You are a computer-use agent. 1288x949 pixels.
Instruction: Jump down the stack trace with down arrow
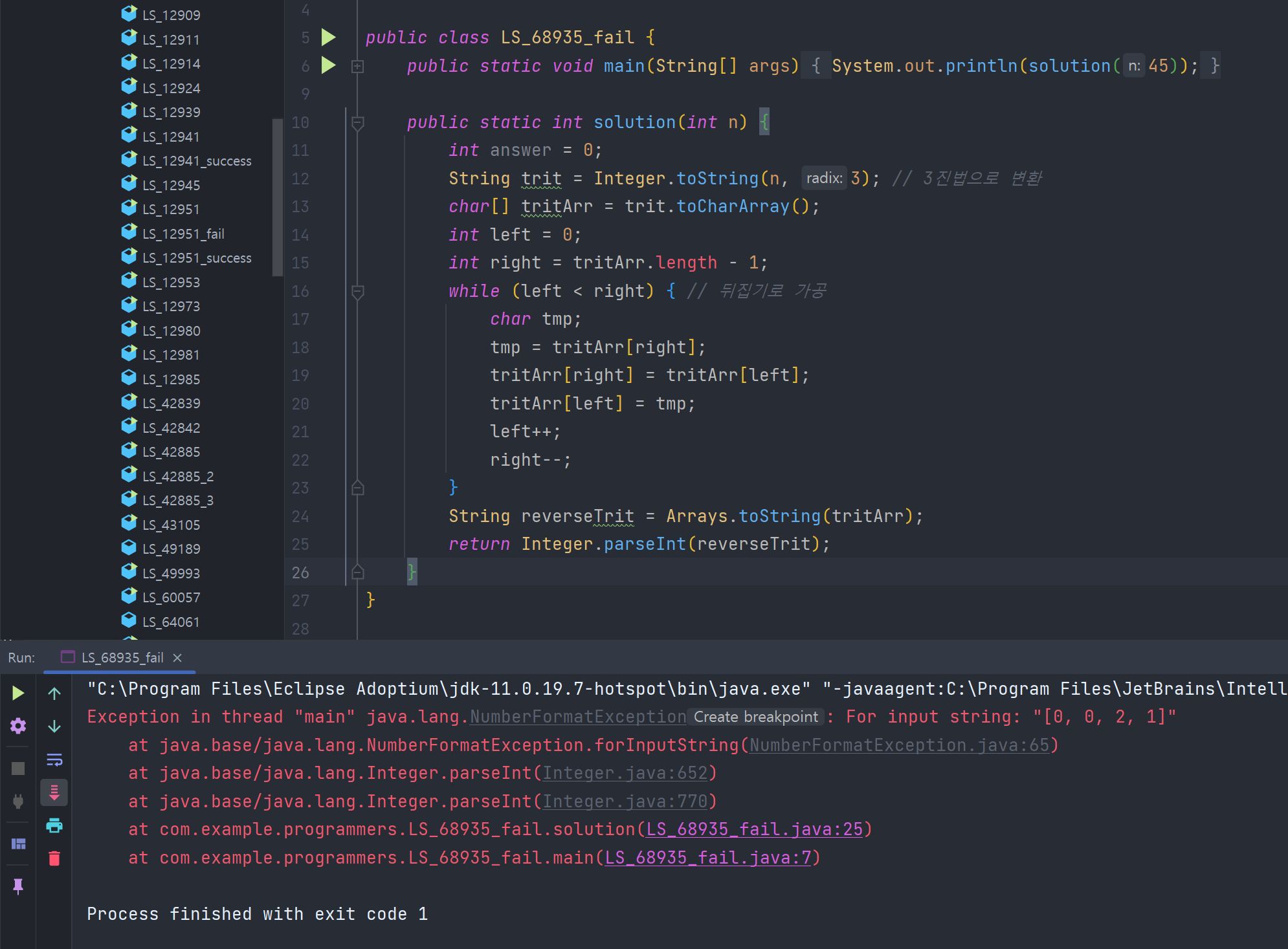(54, 726)
